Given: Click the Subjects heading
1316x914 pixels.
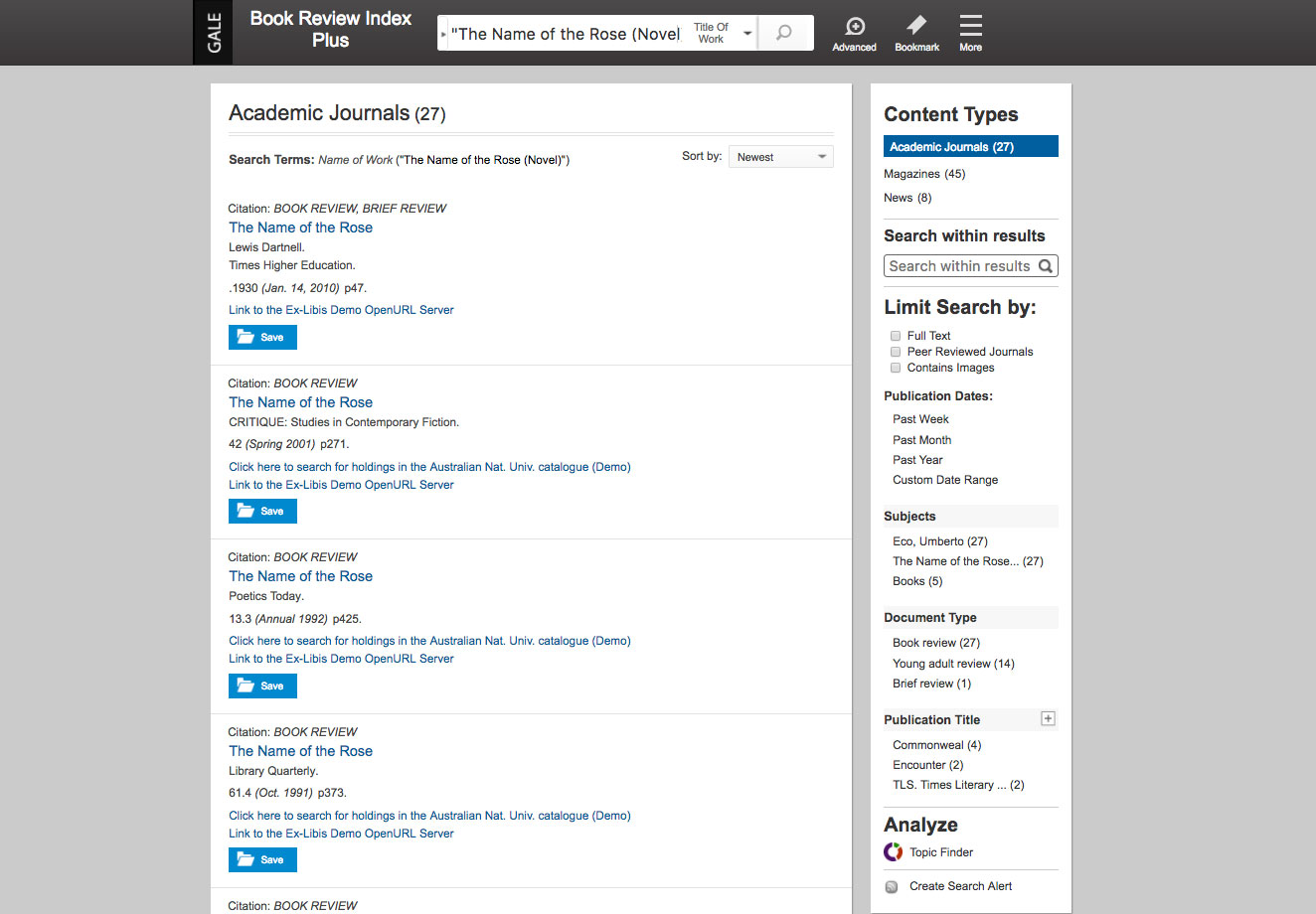Looking at the screenshot, I should (x=909, y=517).
